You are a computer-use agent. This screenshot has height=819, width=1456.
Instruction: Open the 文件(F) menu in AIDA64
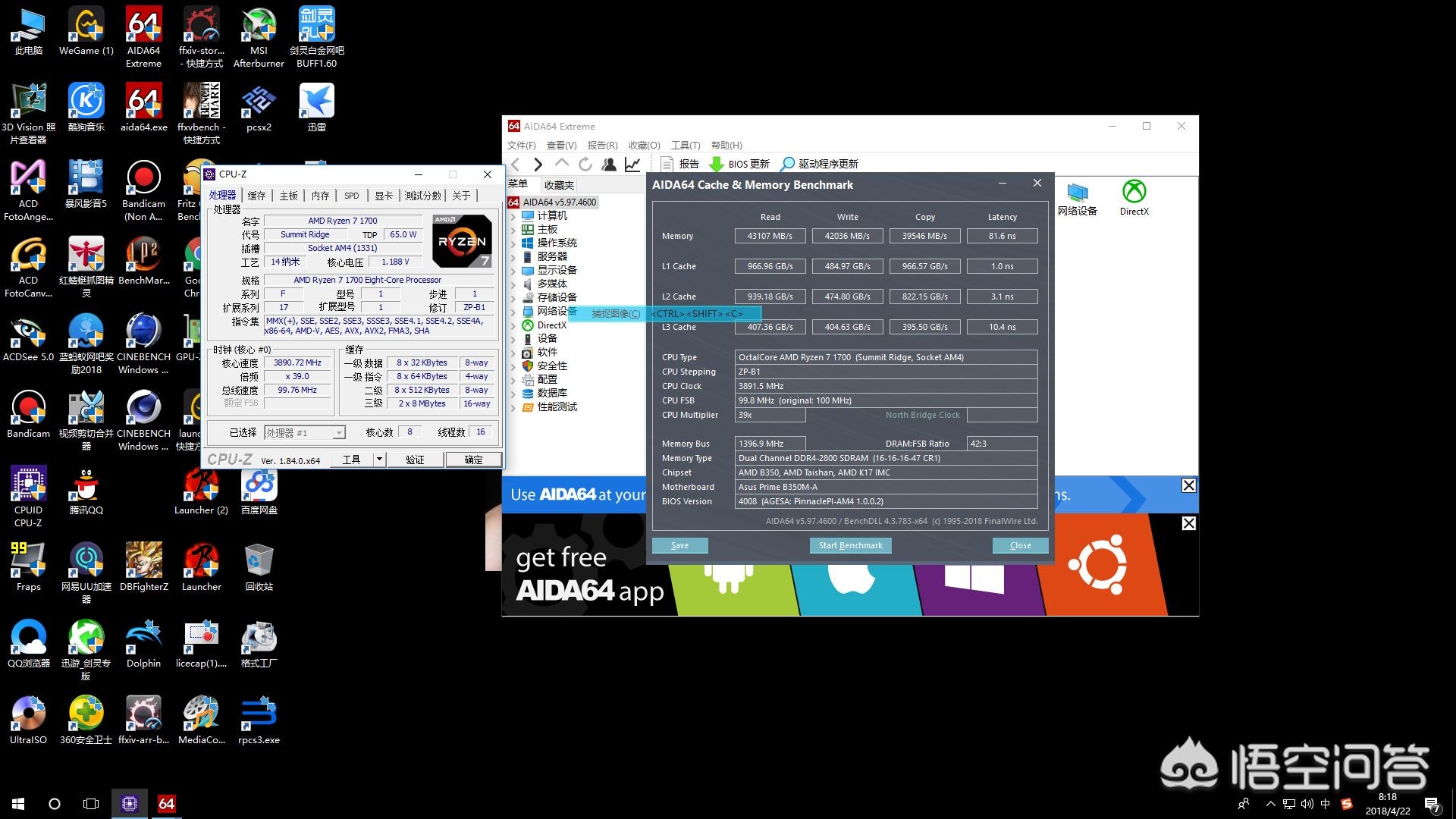(x=521, y=145)
